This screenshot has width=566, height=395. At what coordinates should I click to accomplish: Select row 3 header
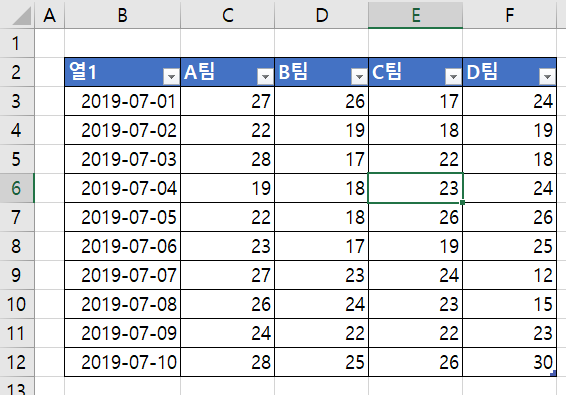[17, 101]
